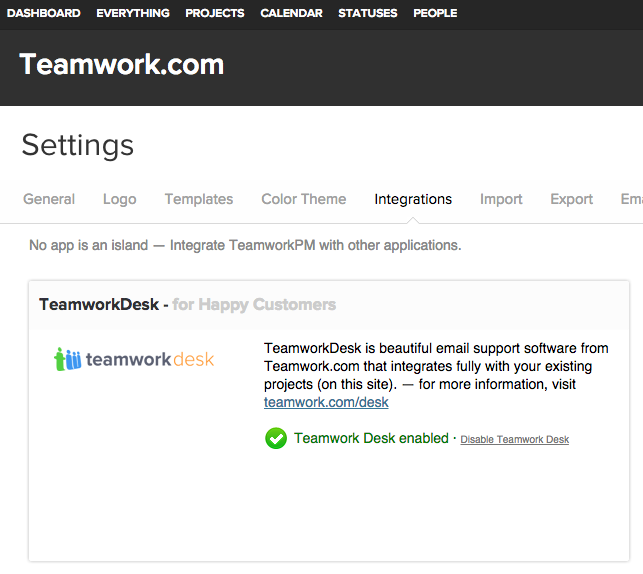Switch to the Import tab

pos(501,199)
